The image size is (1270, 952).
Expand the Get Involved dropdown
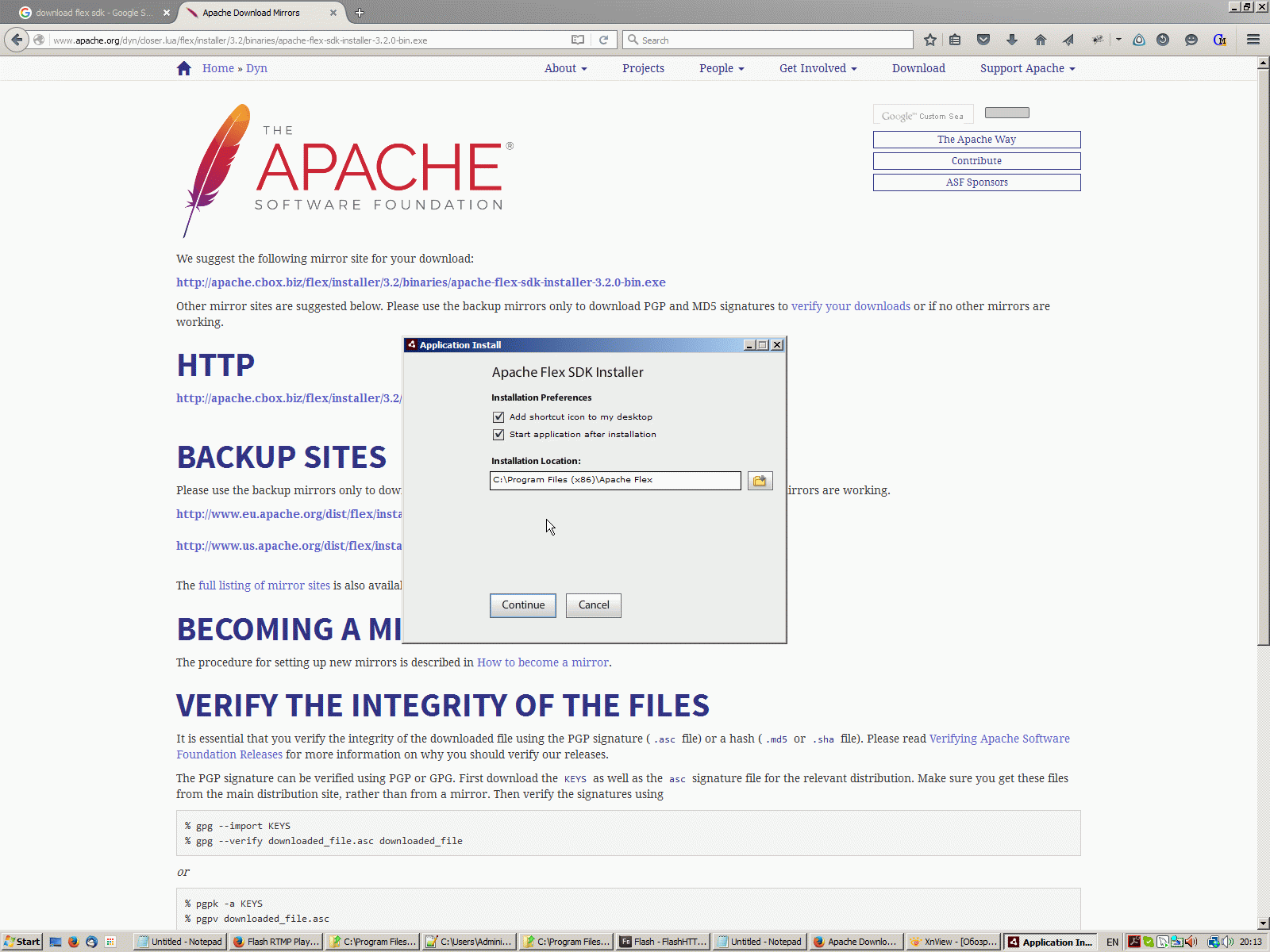point(818,68)
